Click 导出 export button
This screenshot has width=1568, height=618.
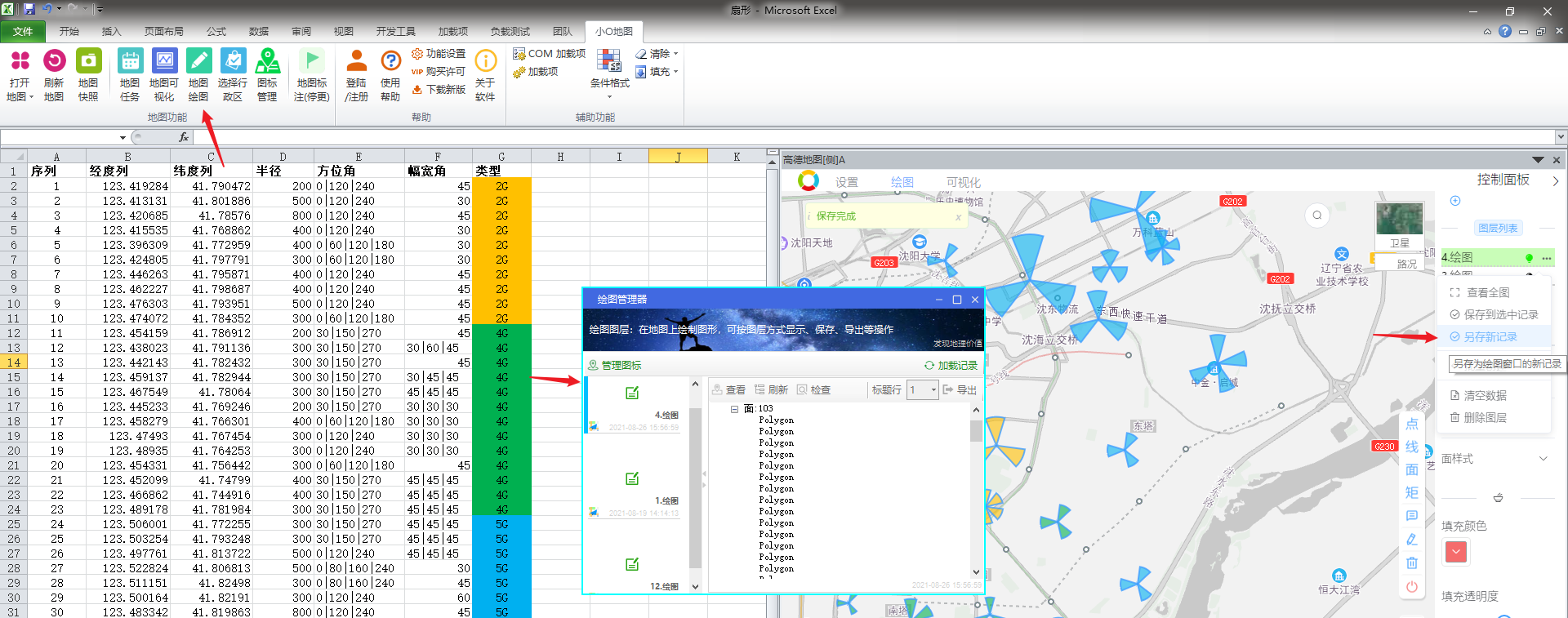(960, 390)
